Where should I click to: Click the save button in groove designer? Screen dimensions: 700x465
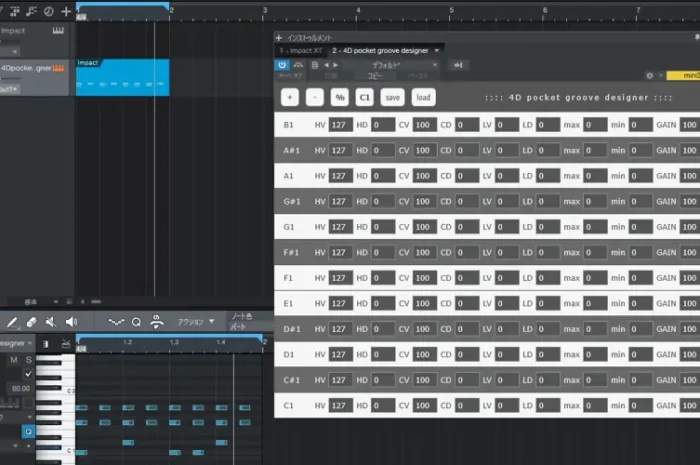point(392,97)
